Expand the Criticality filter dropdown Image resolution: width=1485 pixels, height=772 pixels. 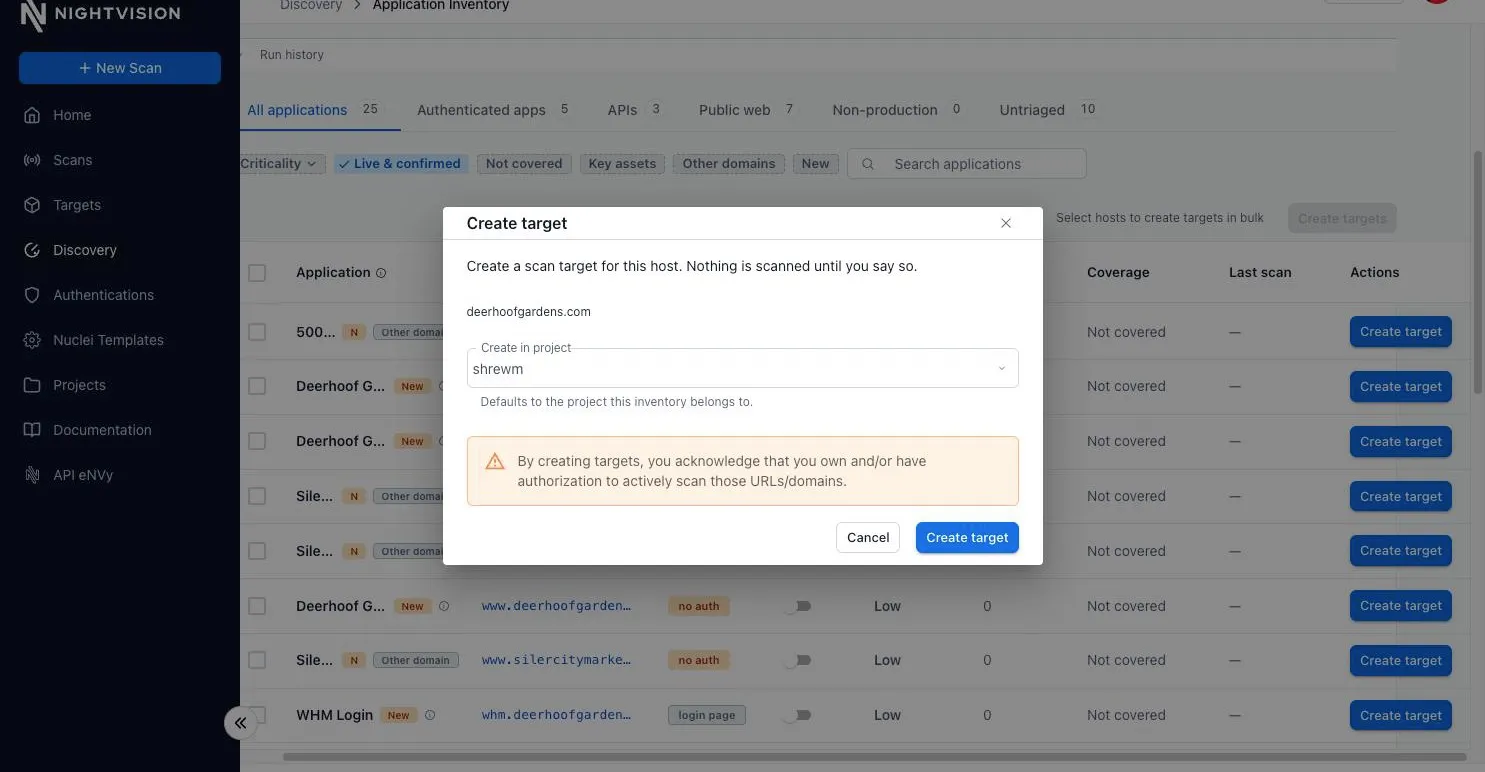[x=282, y=164]
